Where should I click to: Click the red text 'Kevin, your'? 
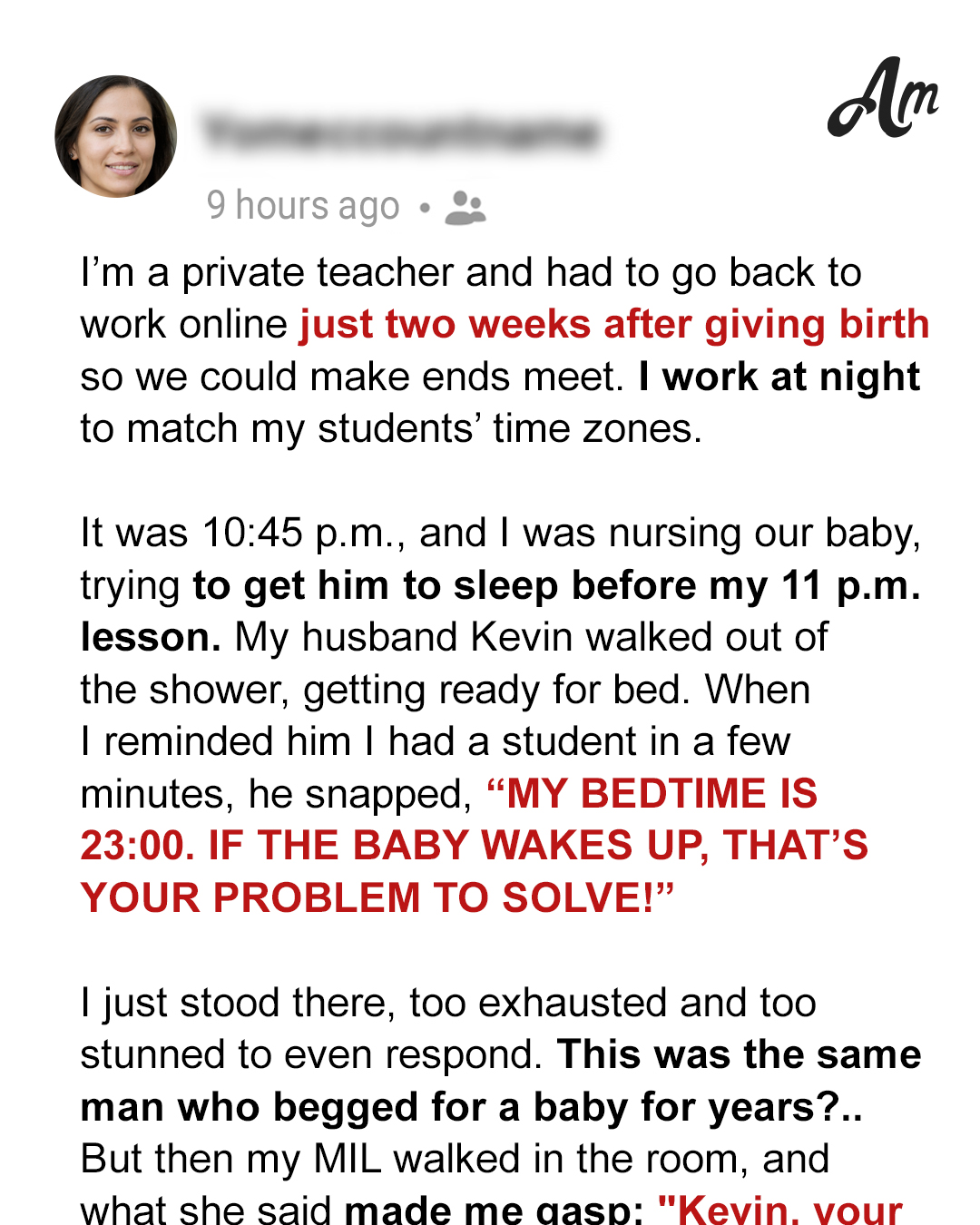pos(780,1209)
